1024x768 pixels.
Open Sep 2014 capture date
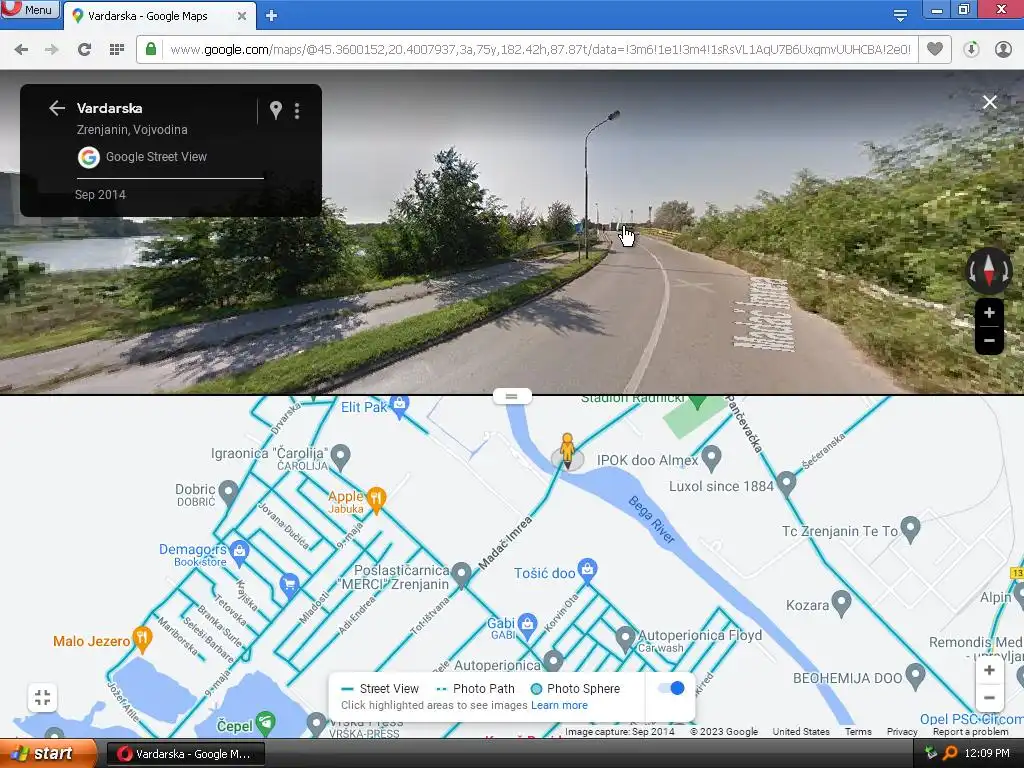pyautogui.click(x=100, y=195)
